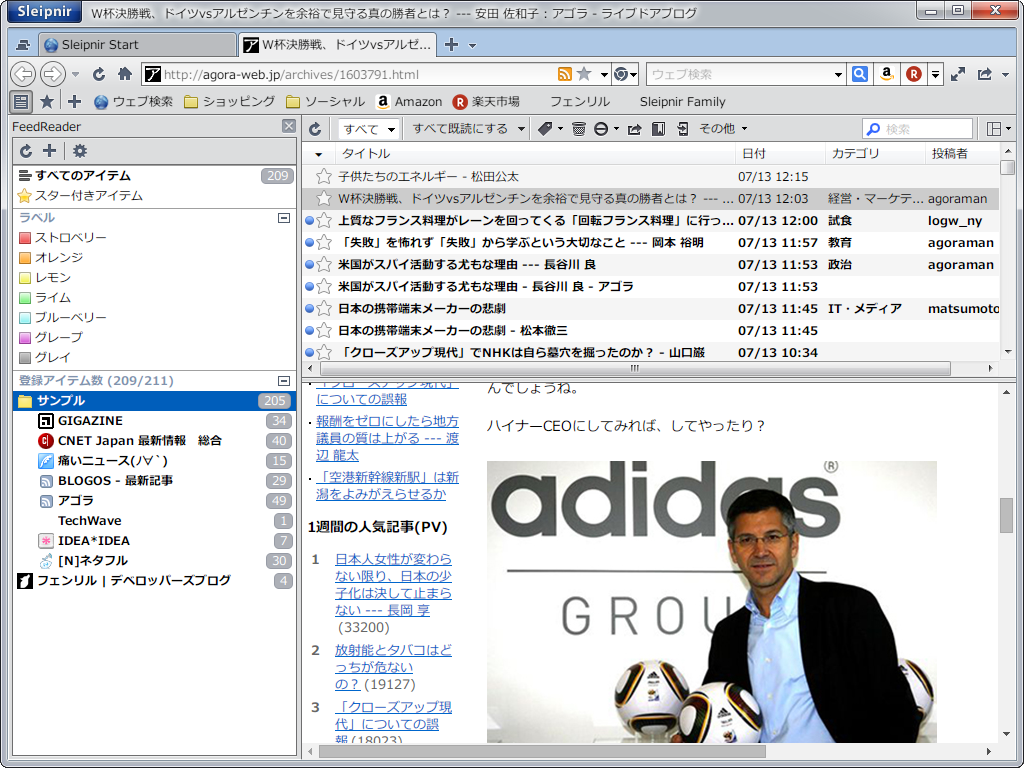Viewport: 1024px width, 768px height.
Task: Open the すべて filter dropdown
Action: 368,129
